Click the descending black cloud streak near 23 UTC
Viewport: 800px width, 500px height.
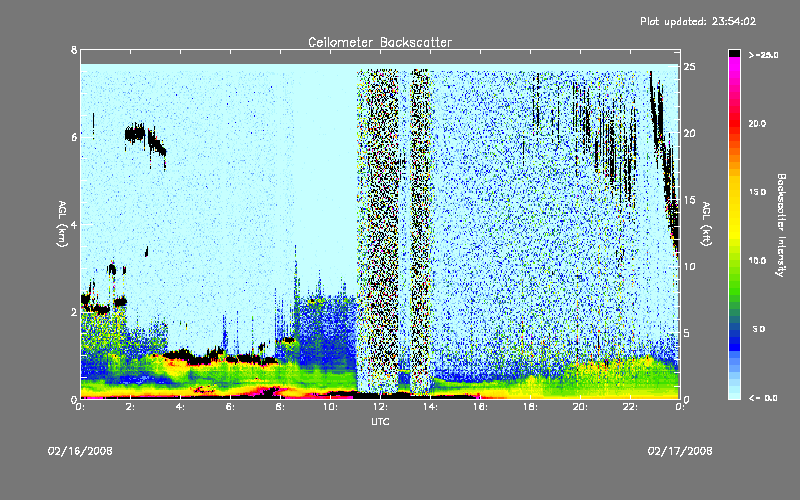coord(664,163)
